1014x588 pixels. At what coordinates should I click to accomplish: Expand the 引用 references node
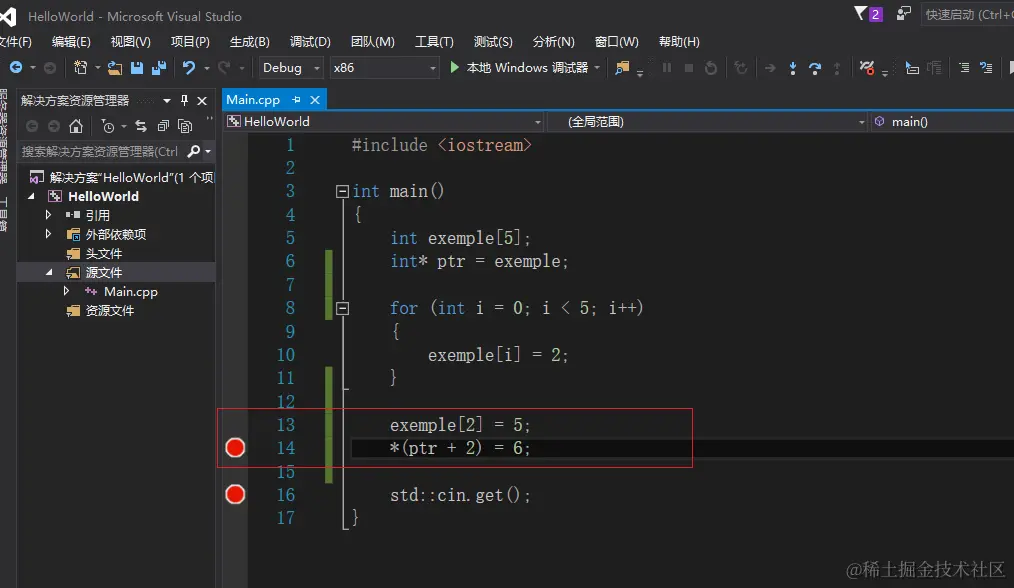(x=49, y=215)
